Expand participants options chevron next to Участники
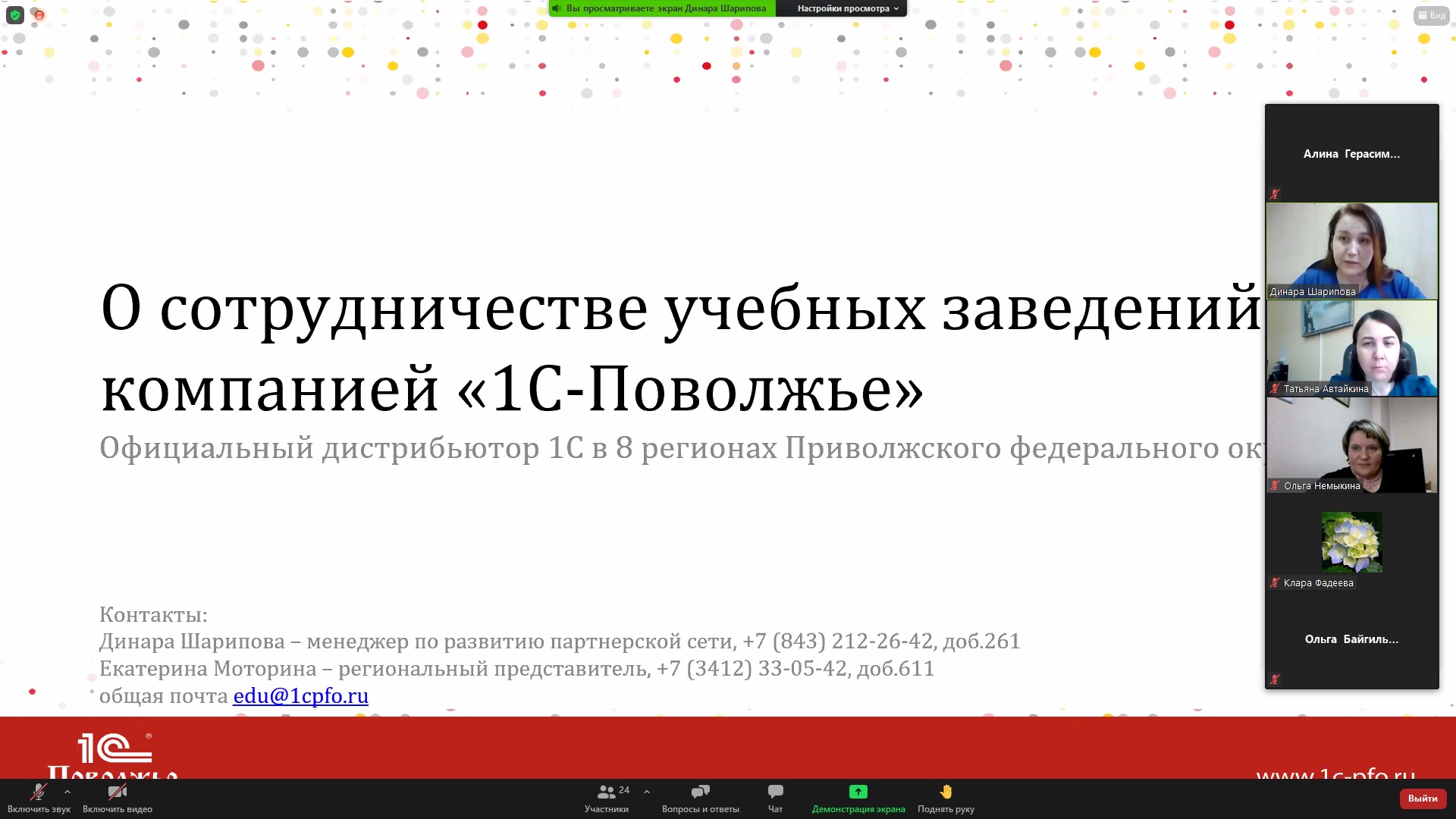This screenshot has width=1456, height=819. click(x=647, y=792)
